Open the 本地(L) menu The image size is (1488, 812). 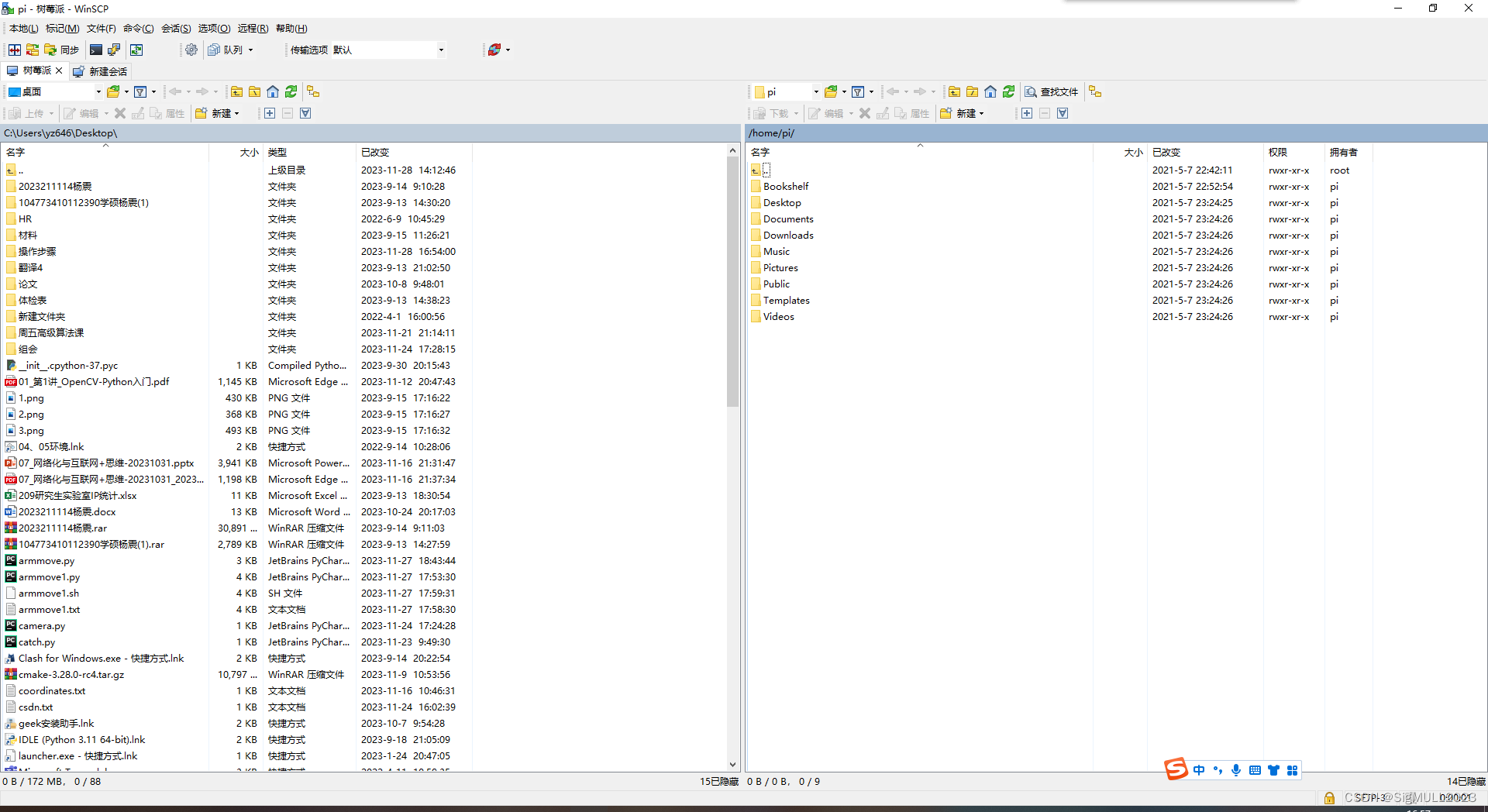23,29
